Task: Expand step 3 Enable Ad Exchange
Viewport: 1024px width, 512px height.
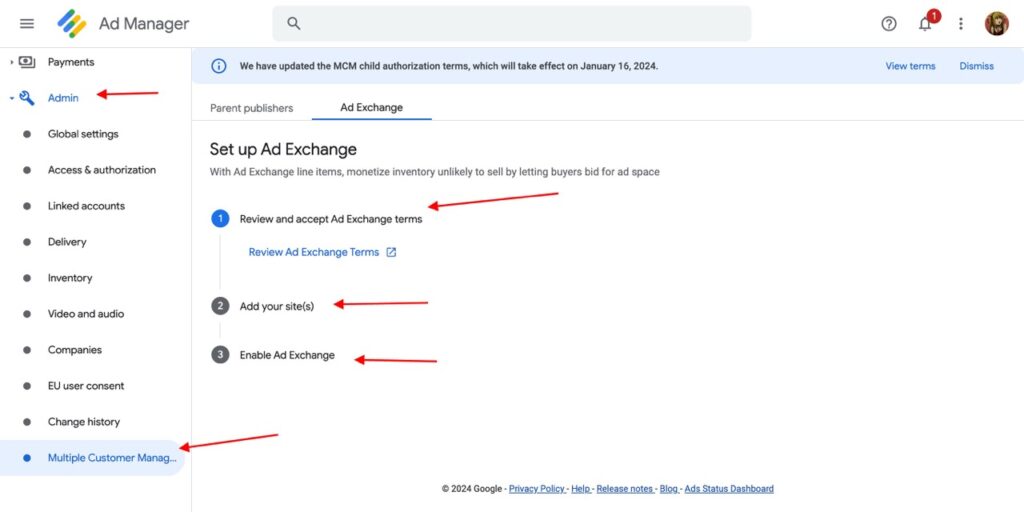Action: (x=287, y=355)
